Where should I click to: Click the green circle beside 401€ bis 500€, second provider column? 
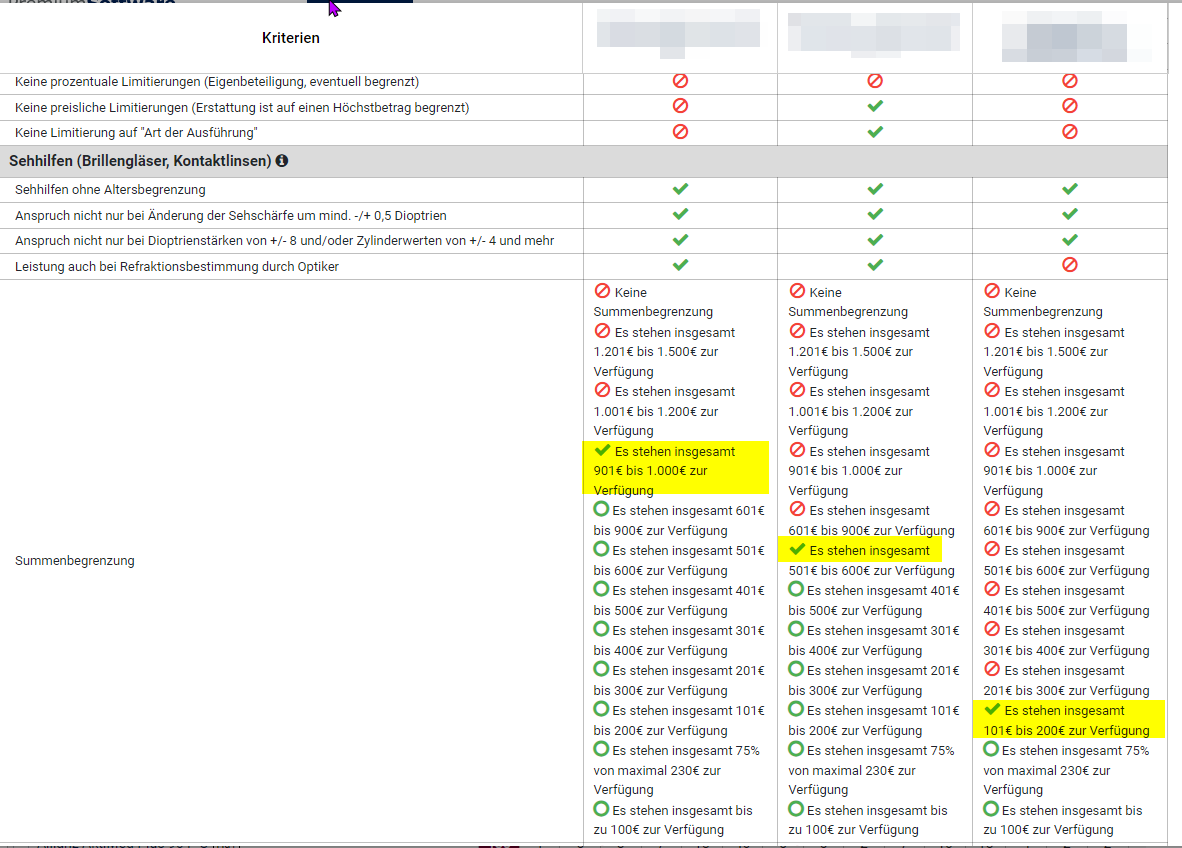pyautogui.click(x=796, y=589)
